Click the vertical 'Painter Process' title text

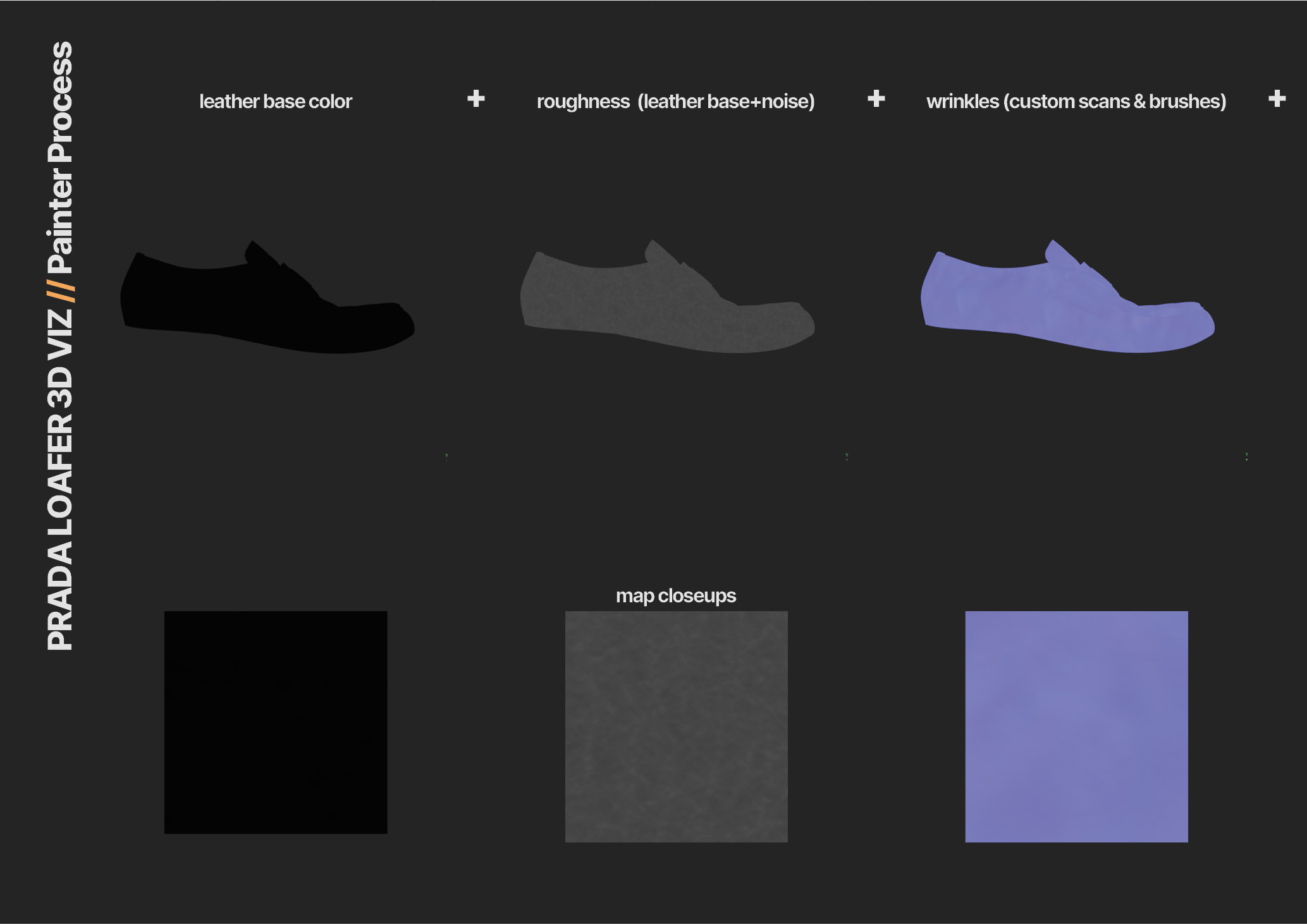pos(60,157)
